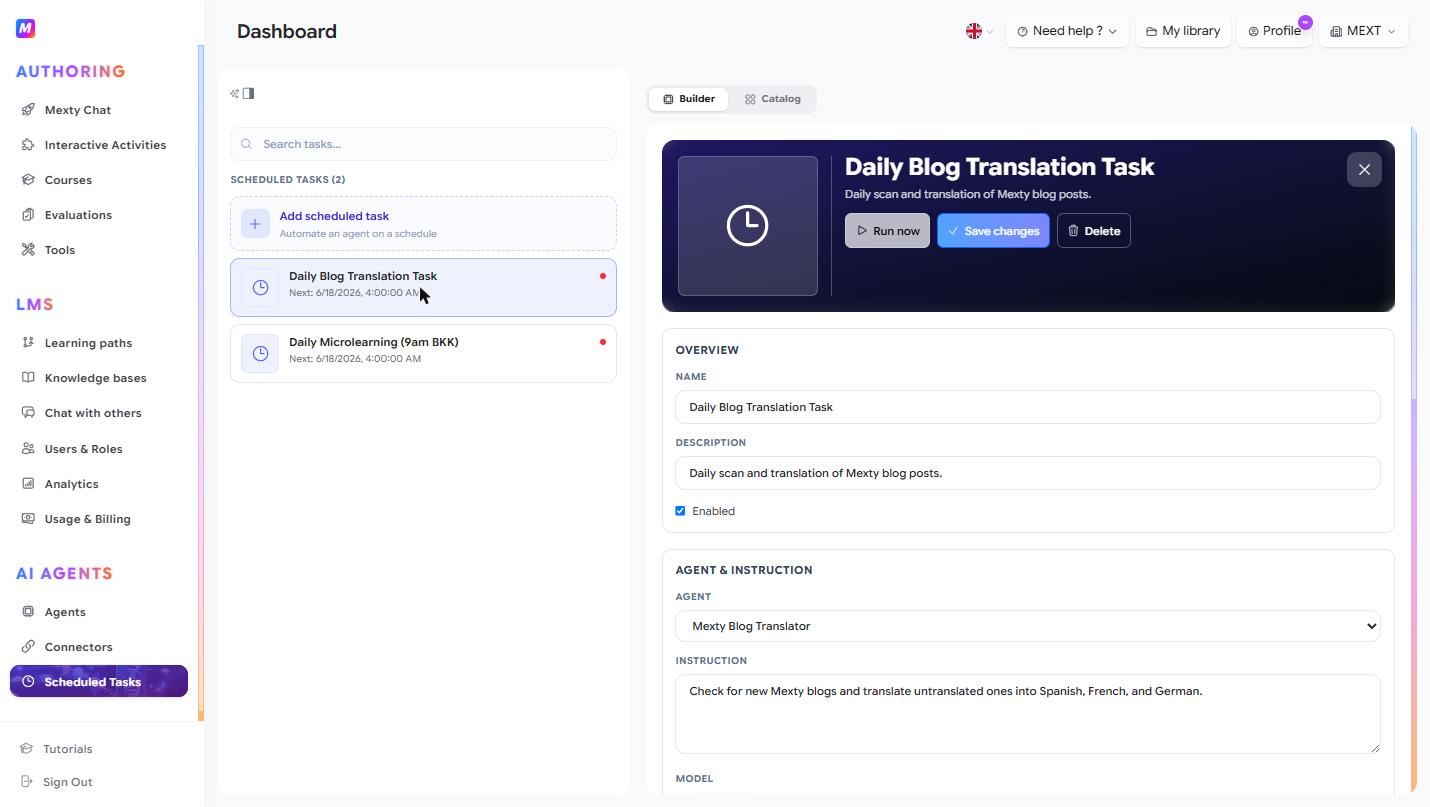Run the task now
Image resolution: width=1430 pixels, height=807 pixels.
tap(887, 231)
